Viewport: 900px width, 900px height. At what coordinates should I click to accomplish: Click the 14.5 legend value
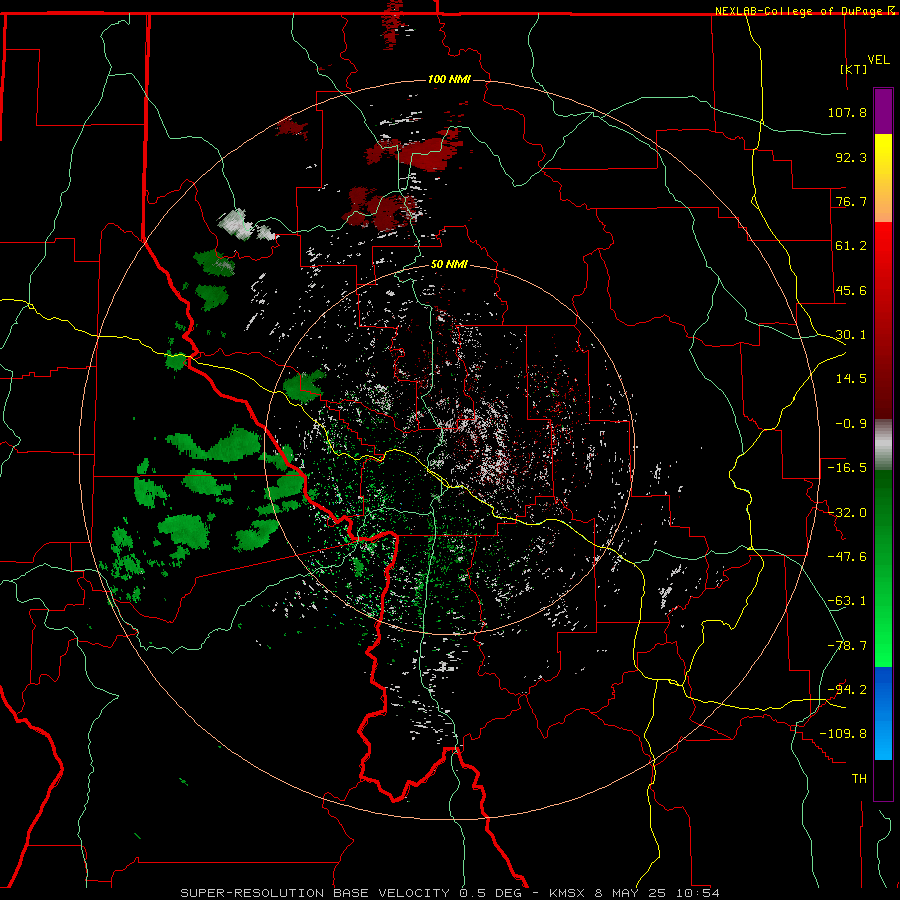(851, 379)
